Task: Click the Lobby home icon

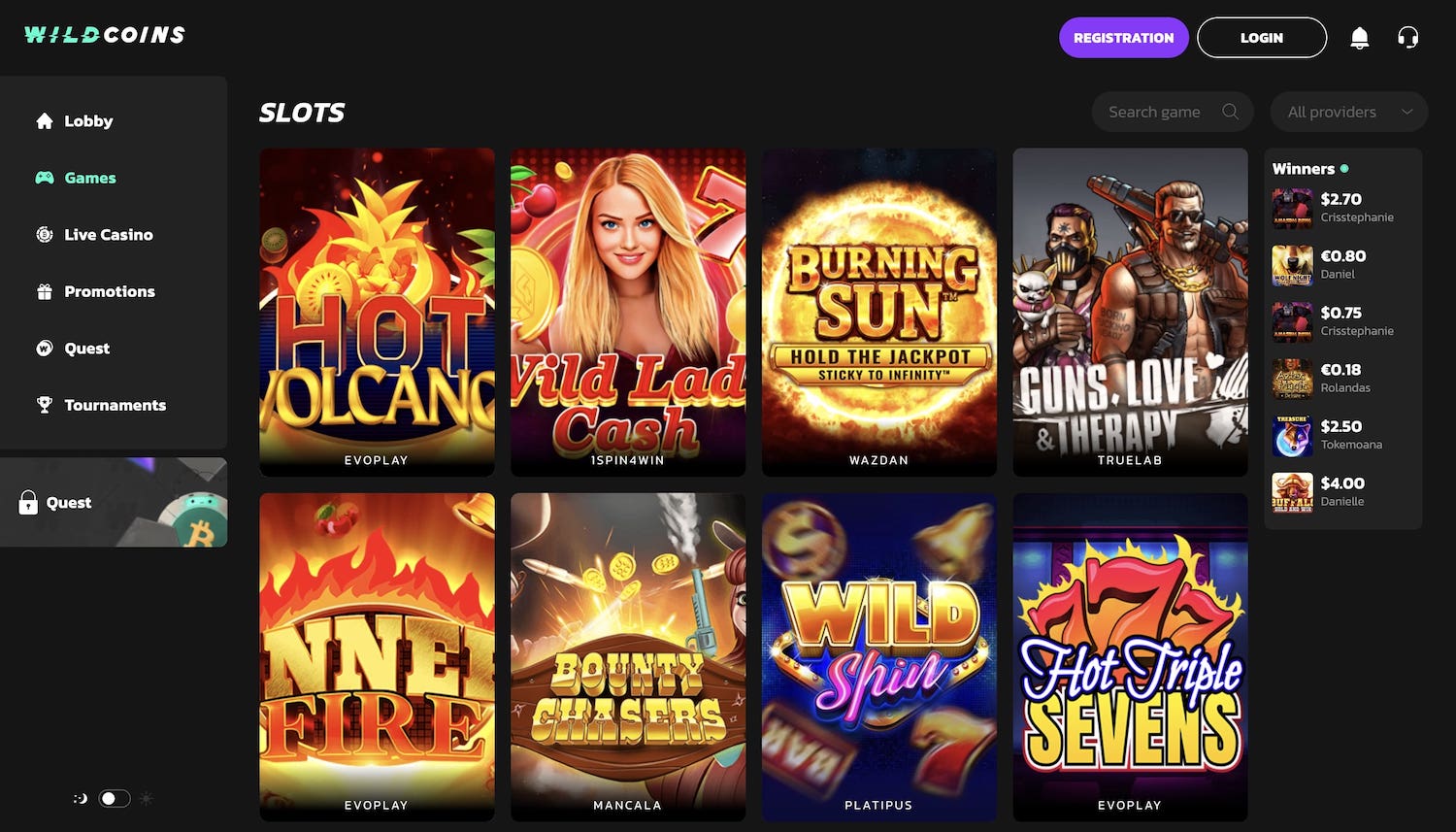Action: [45, 121]
